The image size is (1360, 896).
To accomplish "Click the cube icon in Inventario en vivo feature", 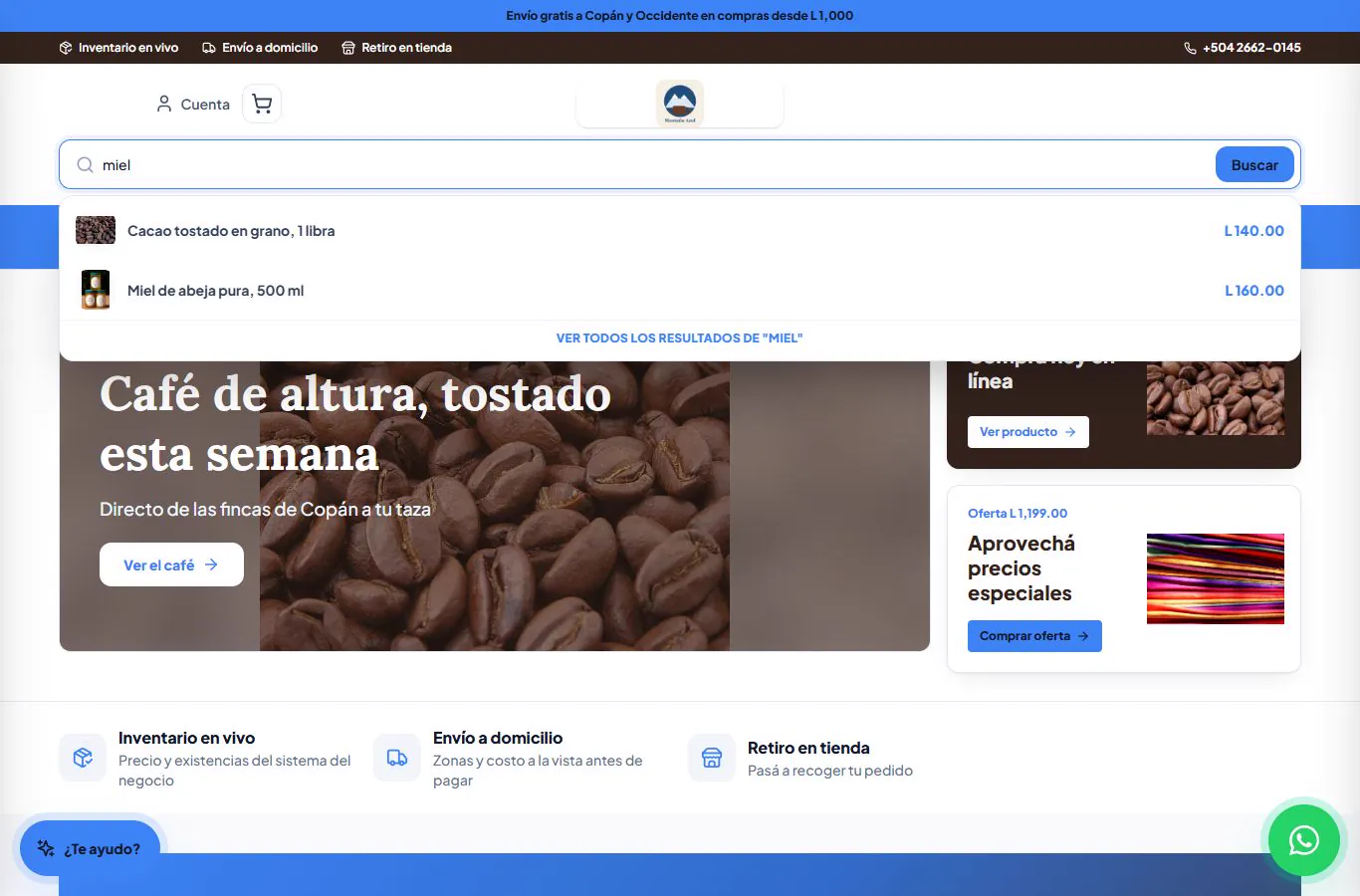I will pyautogui.click(x=83, y=759).
